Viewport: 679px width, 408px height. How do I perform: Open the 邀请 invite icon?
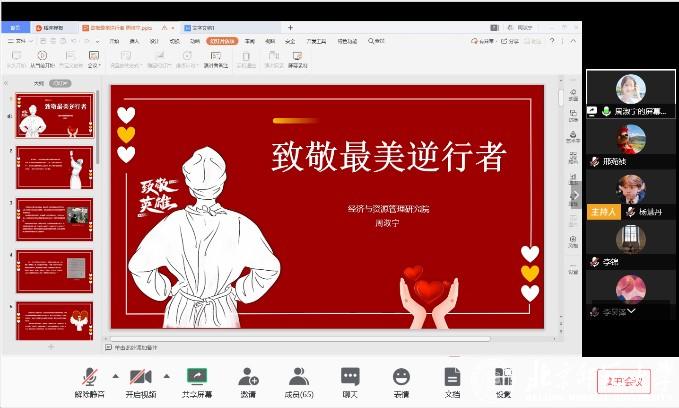click(248, 377)
